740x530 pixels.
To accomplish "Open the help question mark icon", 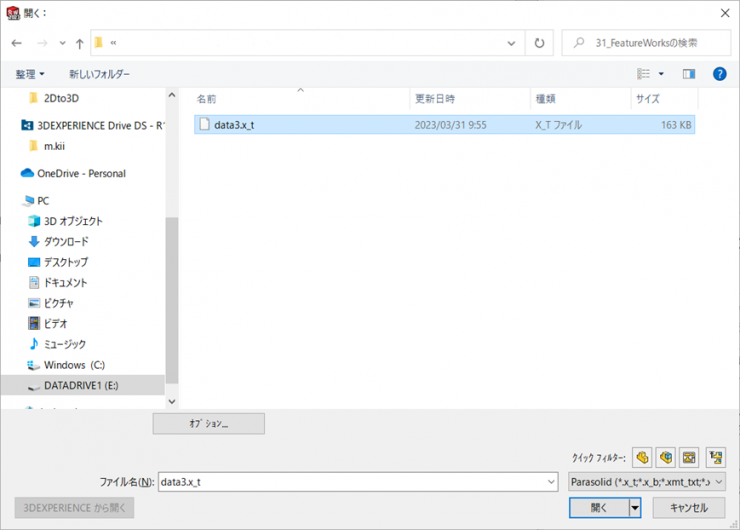I will pyautogui.click(x=719, y=74).
